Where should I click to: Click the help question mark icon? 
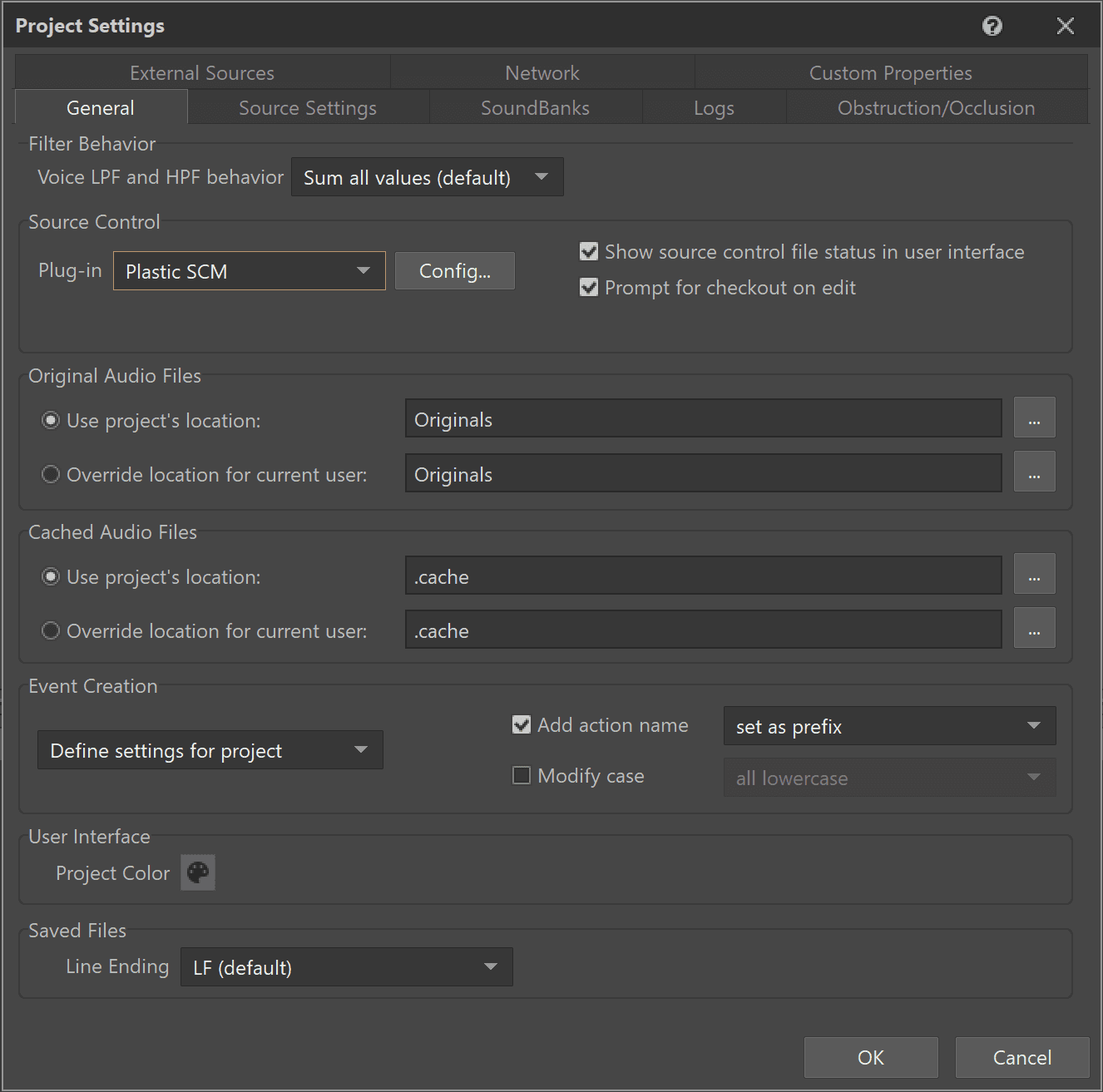click(992, 26)
